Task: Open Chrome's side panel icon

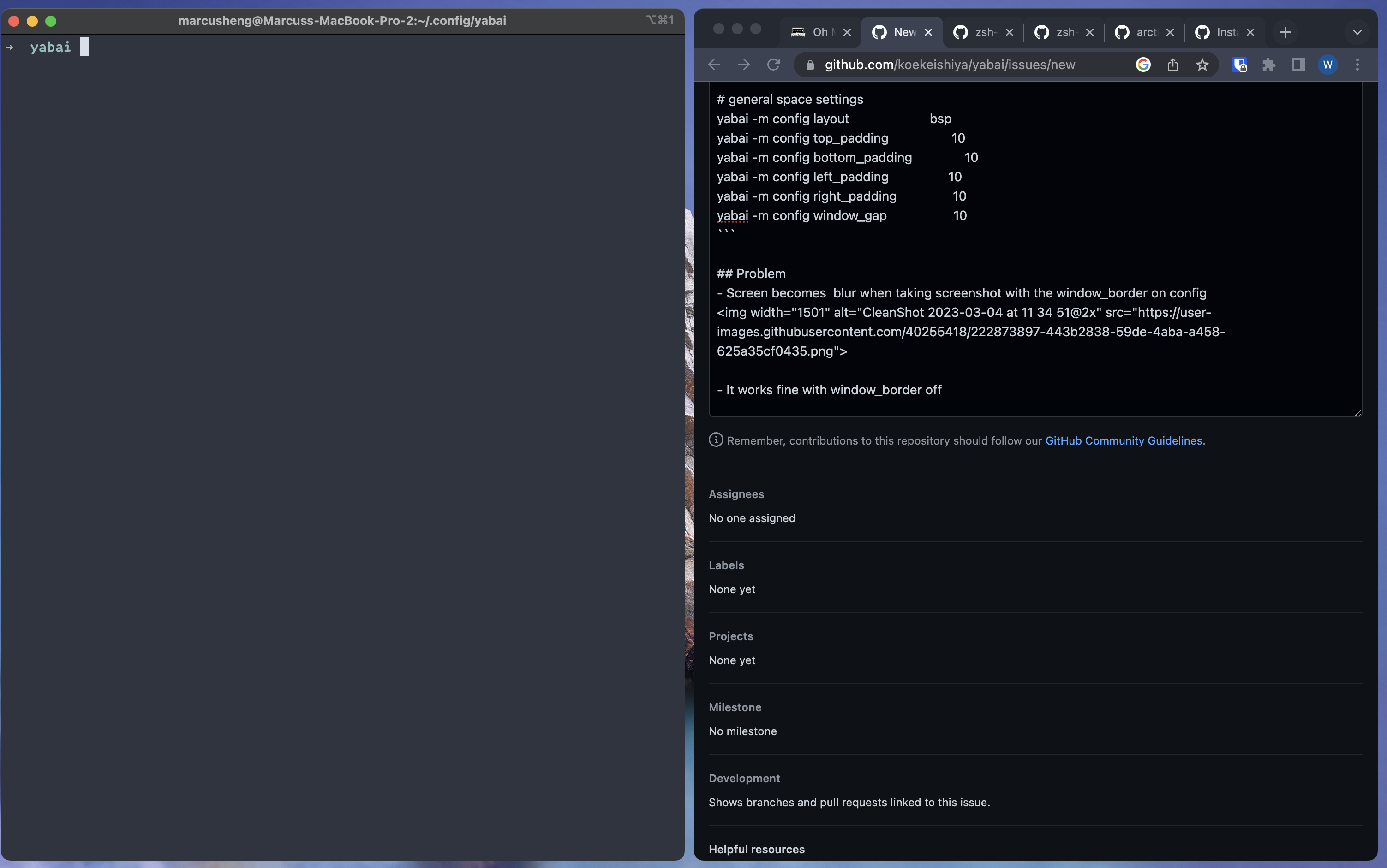Action: coord(1298,64)
